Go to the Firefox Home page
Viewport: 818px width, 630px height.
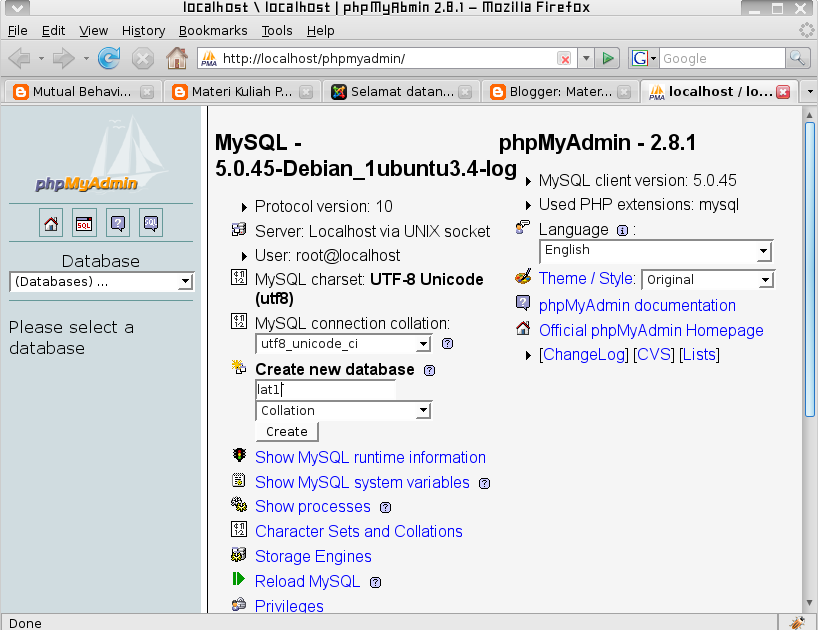click(x=177, y=58)
